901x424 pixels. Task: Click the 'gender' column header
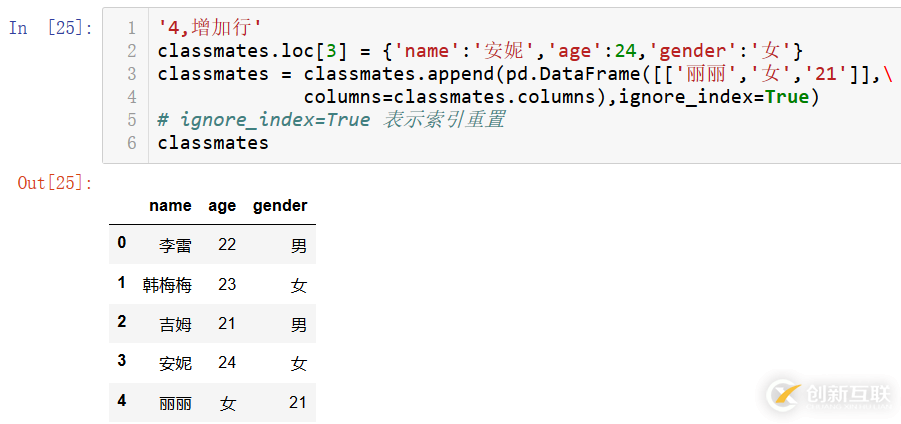[280, 205]
